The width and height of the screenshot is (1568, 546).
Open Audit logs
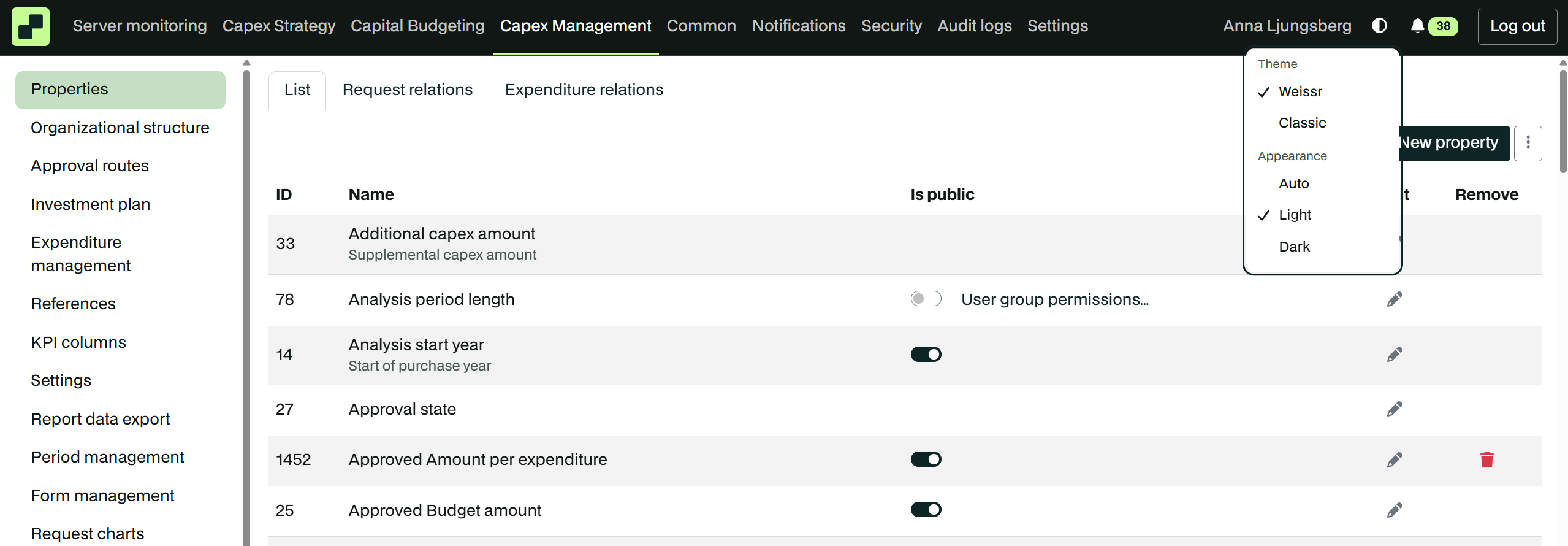pos(975,26)
